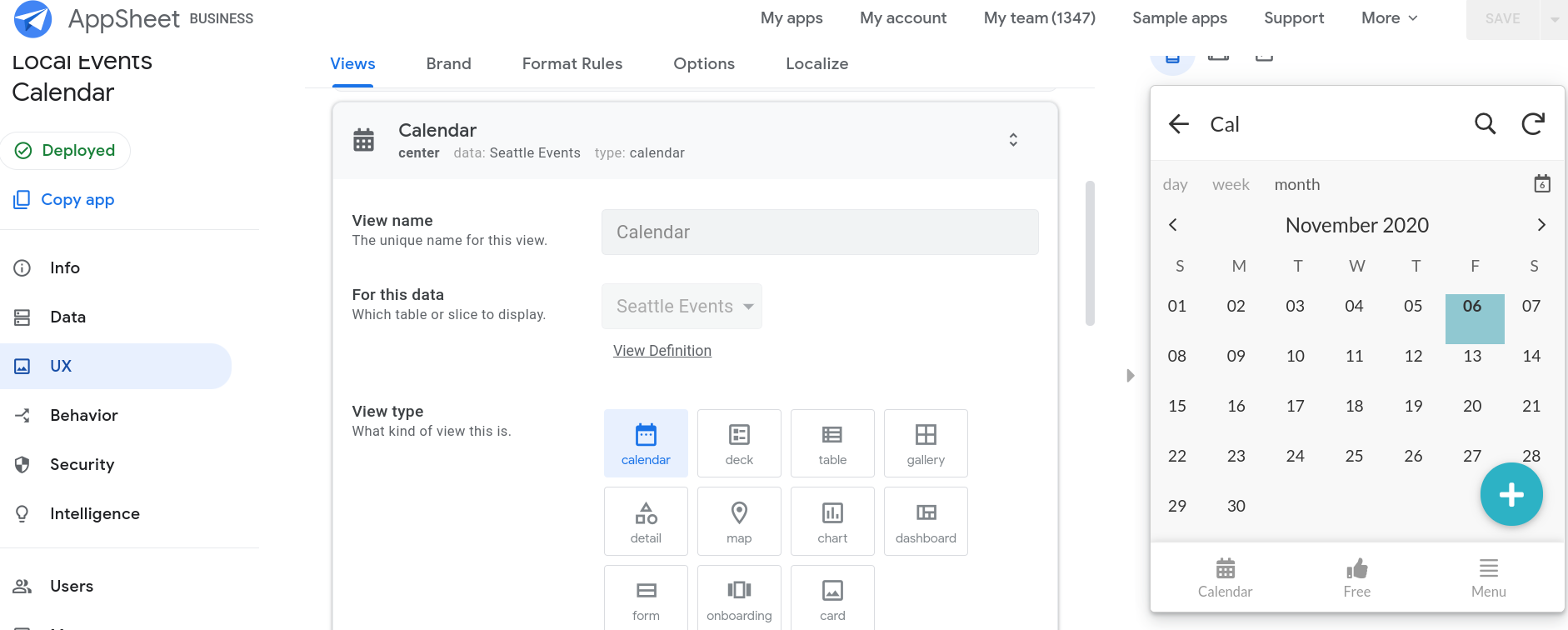The image size is (1568, 630).
Task: Jump to today with calendar icon
Action: coord(1542,183)
